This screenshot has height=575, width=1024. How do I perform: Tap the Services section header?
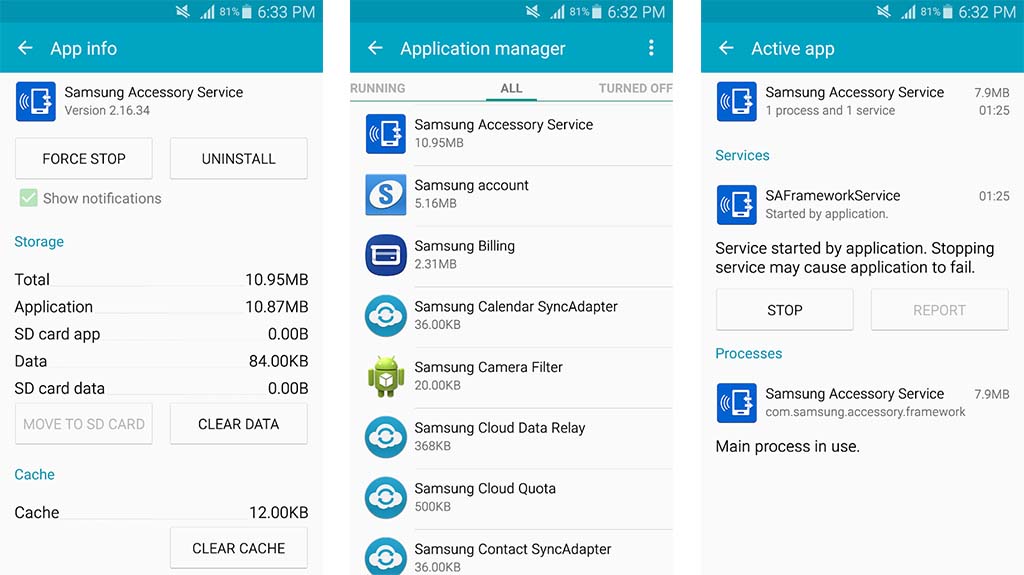click(x=742, y=156)
